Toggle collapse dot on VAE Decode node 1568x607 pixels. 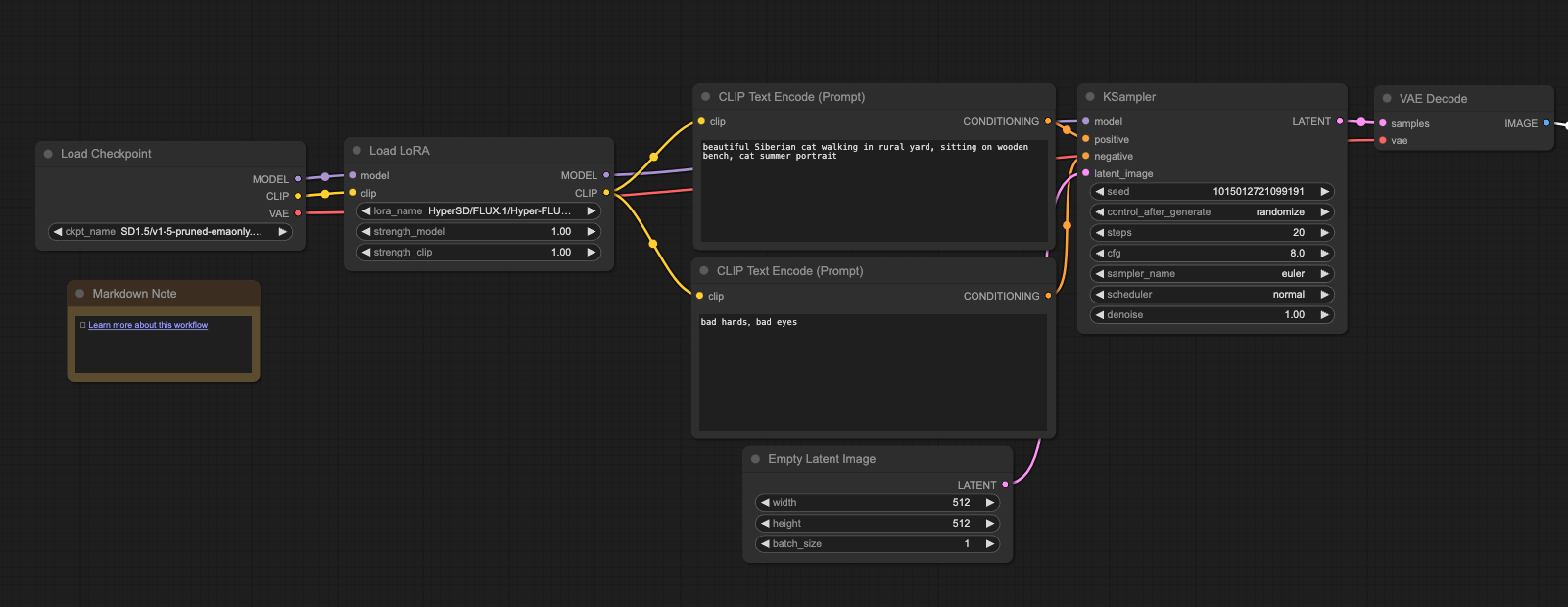pos(1387,99)
